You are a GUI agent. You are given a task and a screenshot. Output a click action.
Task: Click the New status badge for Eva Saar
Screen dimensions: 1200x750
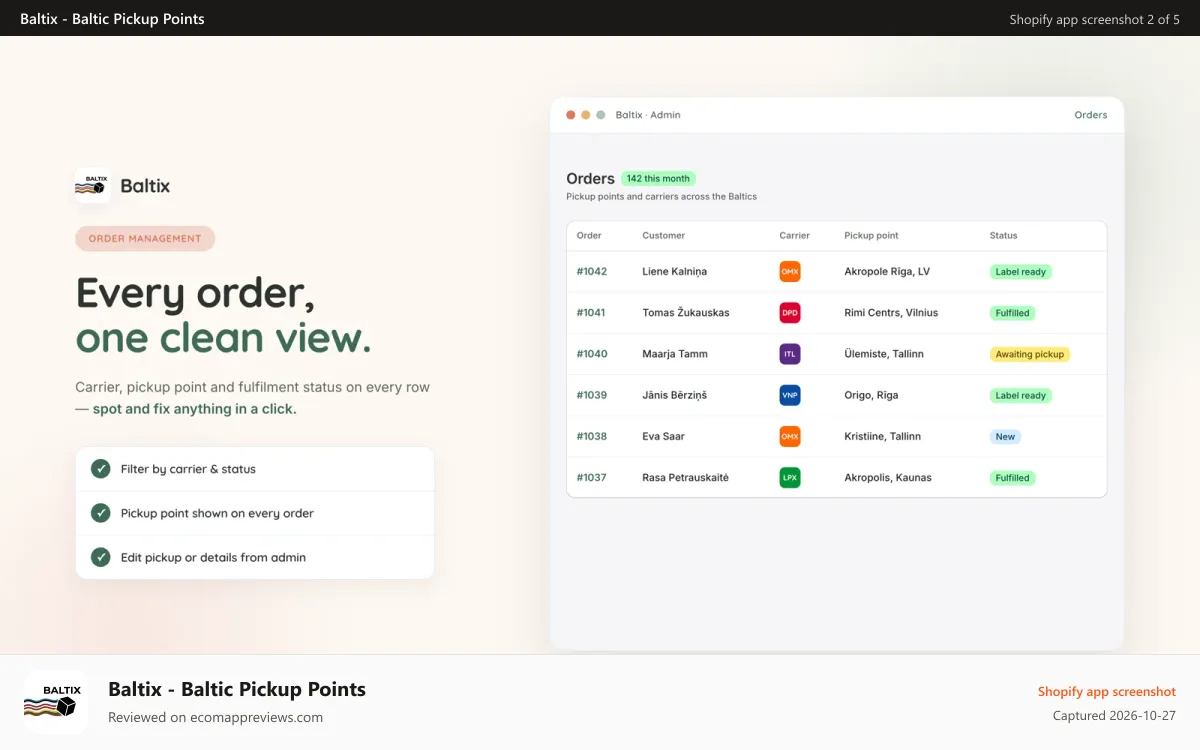1005,436
